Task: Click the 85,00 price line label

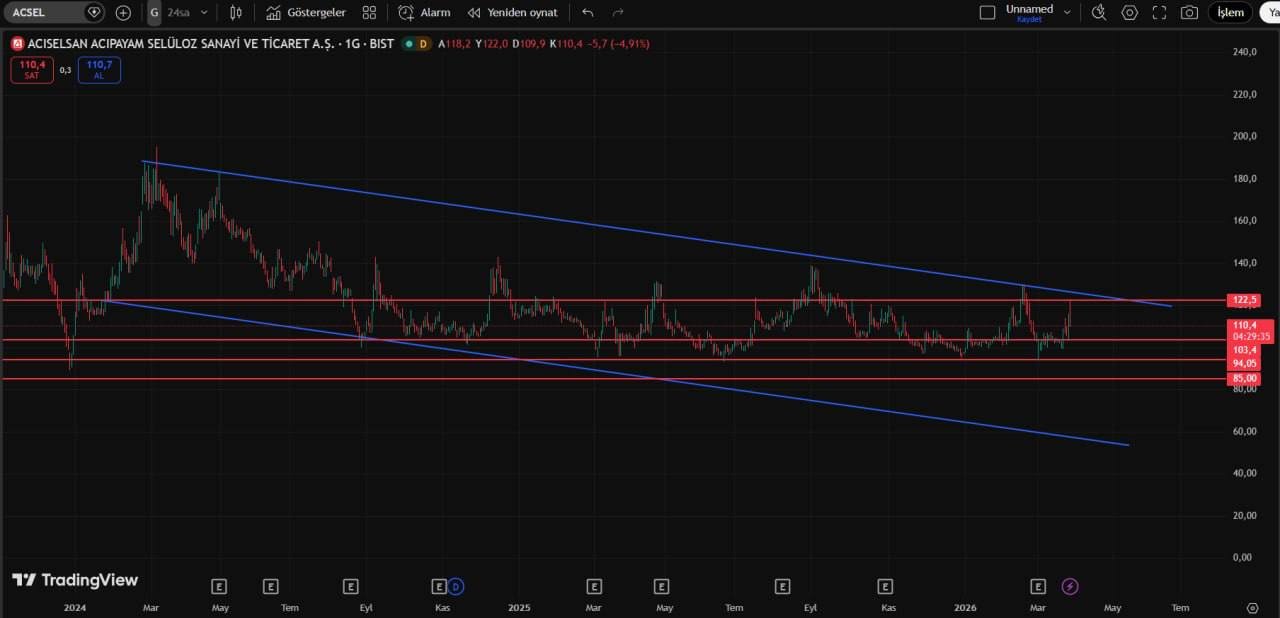Action: (1246, 378)
